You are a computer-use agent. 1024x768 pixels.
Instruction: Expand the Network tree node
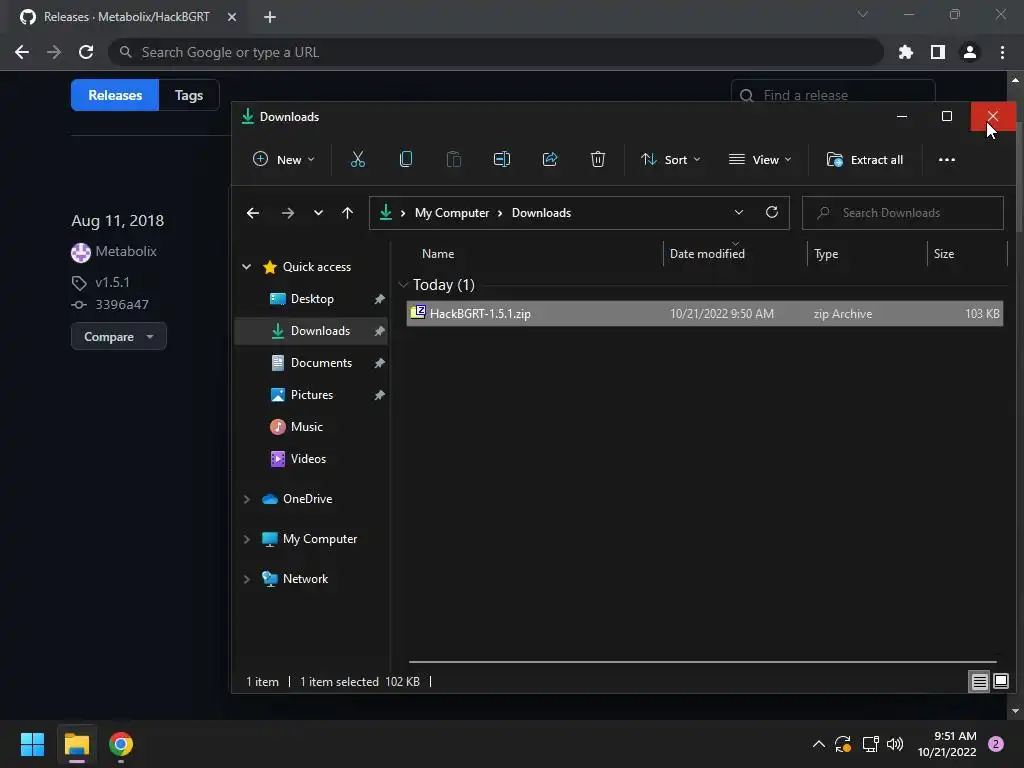[247, 579]
